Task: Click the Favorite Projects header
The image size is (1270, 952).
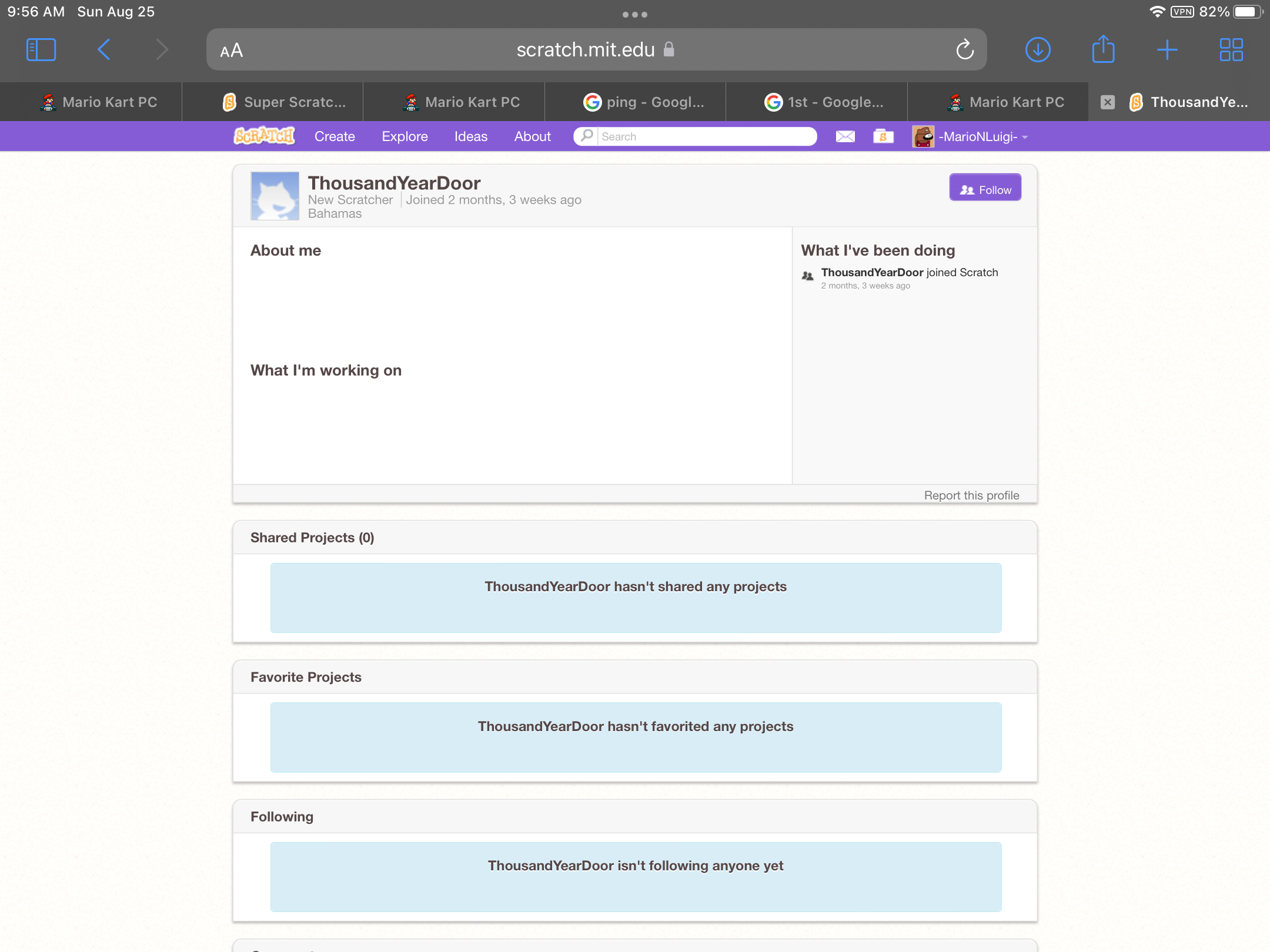Action: pyautogui.click(x=306, y=677)
